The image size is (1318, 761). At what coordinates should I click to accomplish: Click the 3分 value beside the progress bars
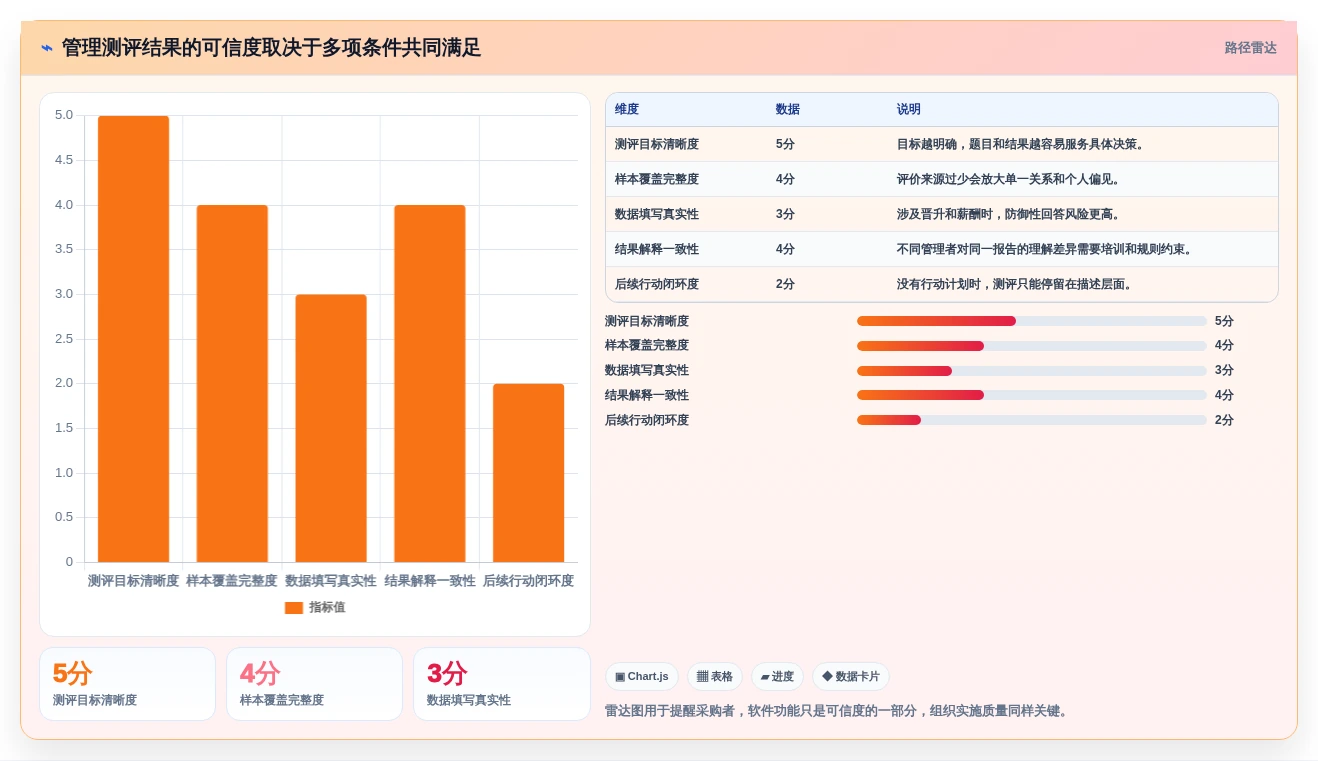click(x=1224, y=370)
